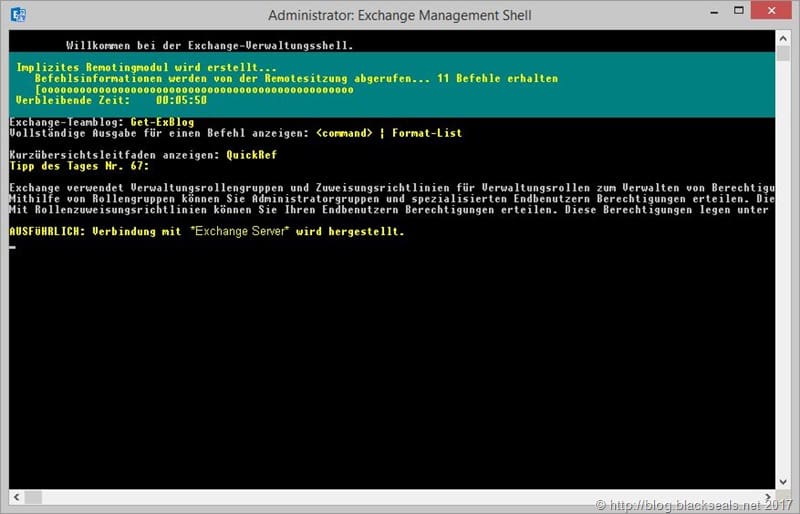
Task: Click 'Tipp des Tages Nr. 67:' line
Action: [80, 166]
